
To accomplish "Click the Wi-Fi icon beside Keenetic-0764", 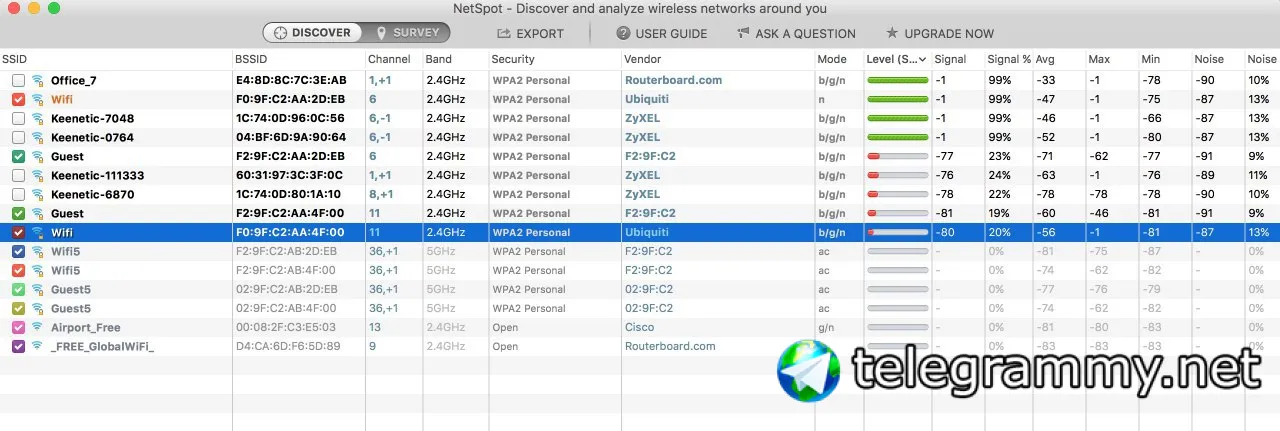I will [38, 137].
